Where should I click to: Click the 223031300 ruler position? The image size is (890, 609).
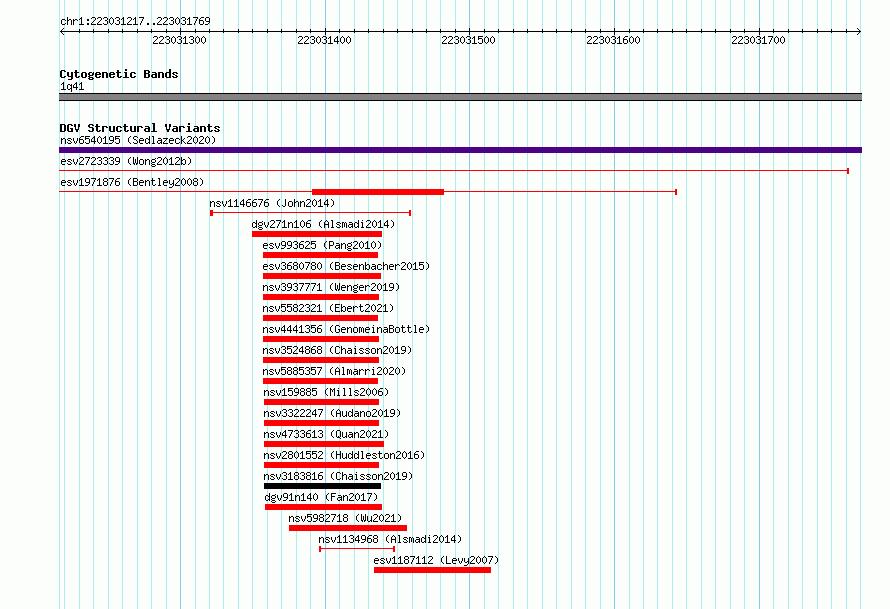point(179,40)
